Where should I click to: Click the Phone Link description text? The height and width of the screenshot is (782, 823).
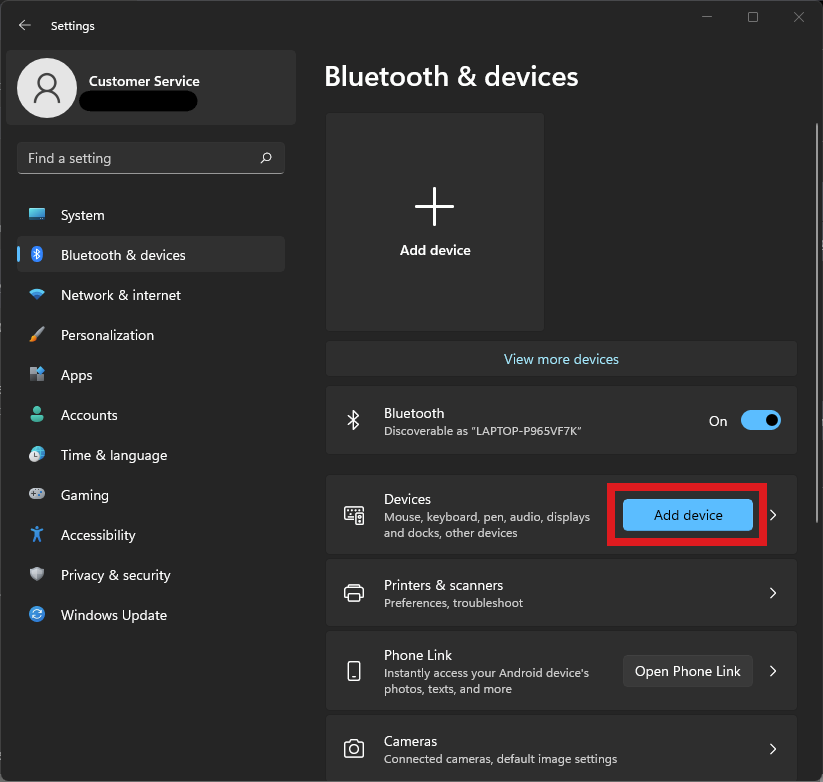pos(486,681)
